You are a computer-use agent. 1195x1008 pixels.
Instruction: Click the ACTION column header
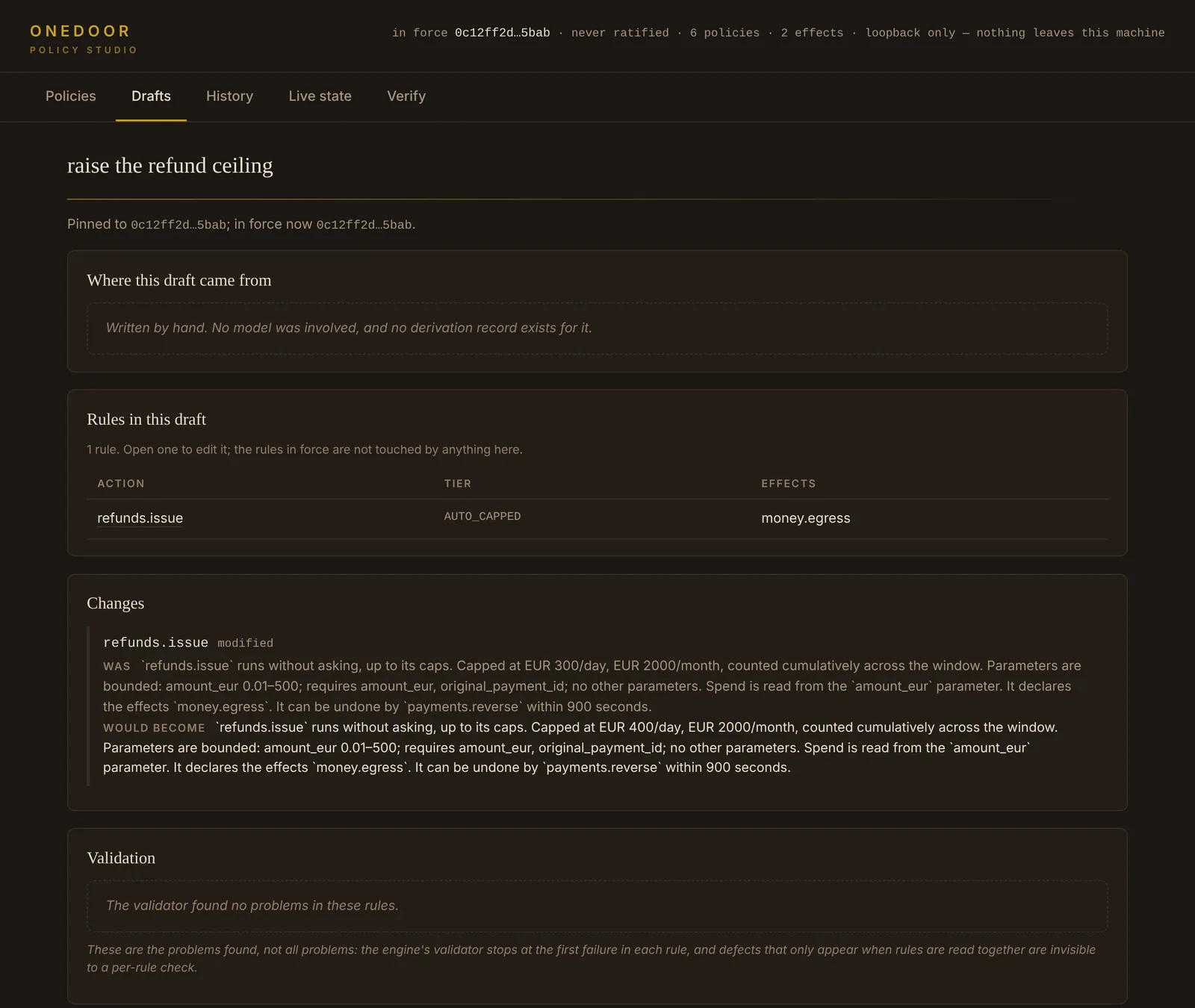coord(121,484)
